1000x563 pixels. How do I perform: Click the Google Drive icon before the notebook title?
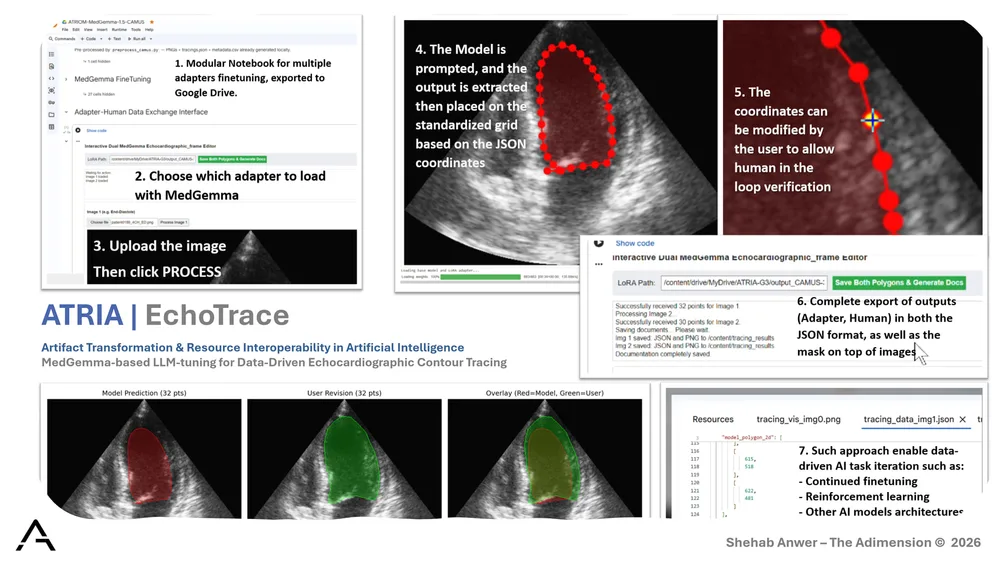click(64, 22)
